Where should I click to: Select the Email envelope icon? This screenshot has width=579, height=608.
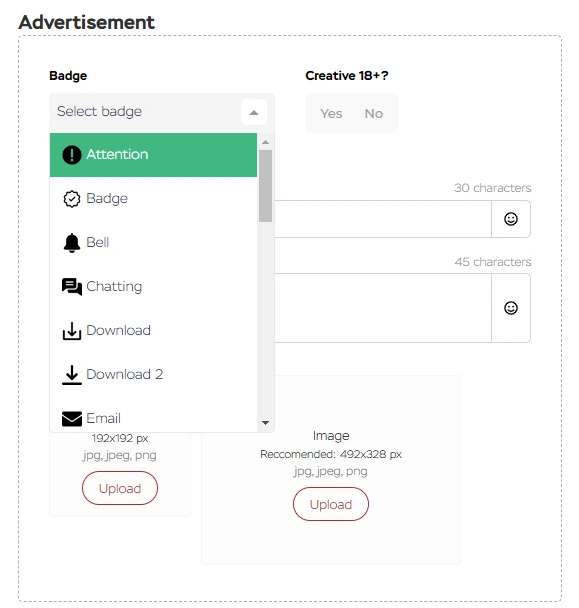pos(72,419)
